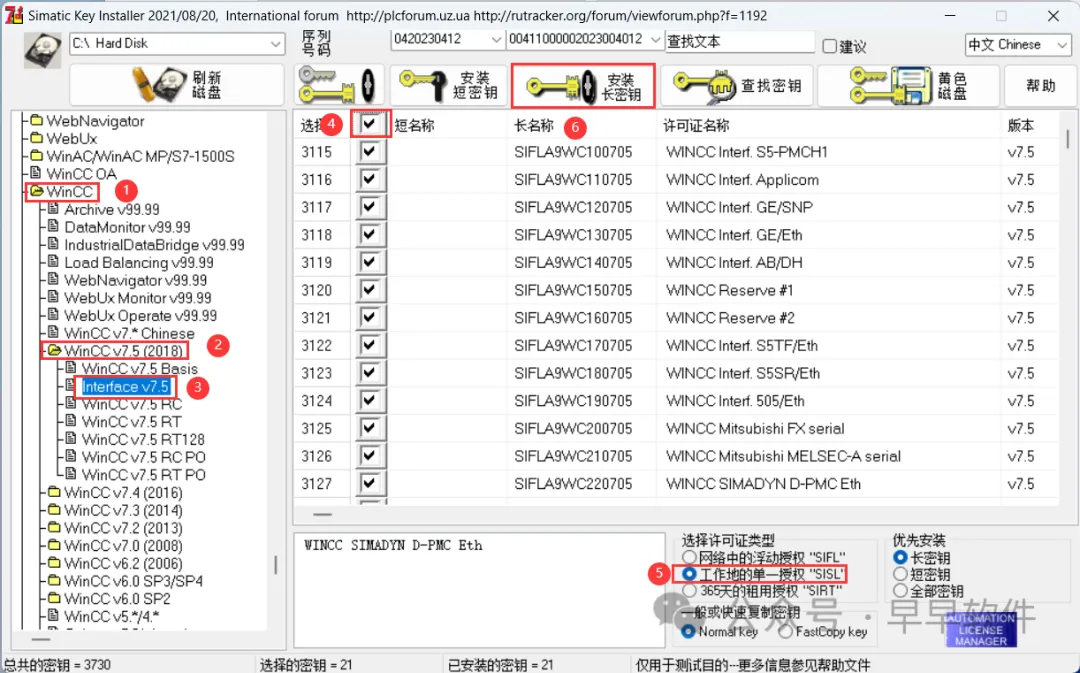Uncheck row 3125 checkbox

[x=370, y=428]
